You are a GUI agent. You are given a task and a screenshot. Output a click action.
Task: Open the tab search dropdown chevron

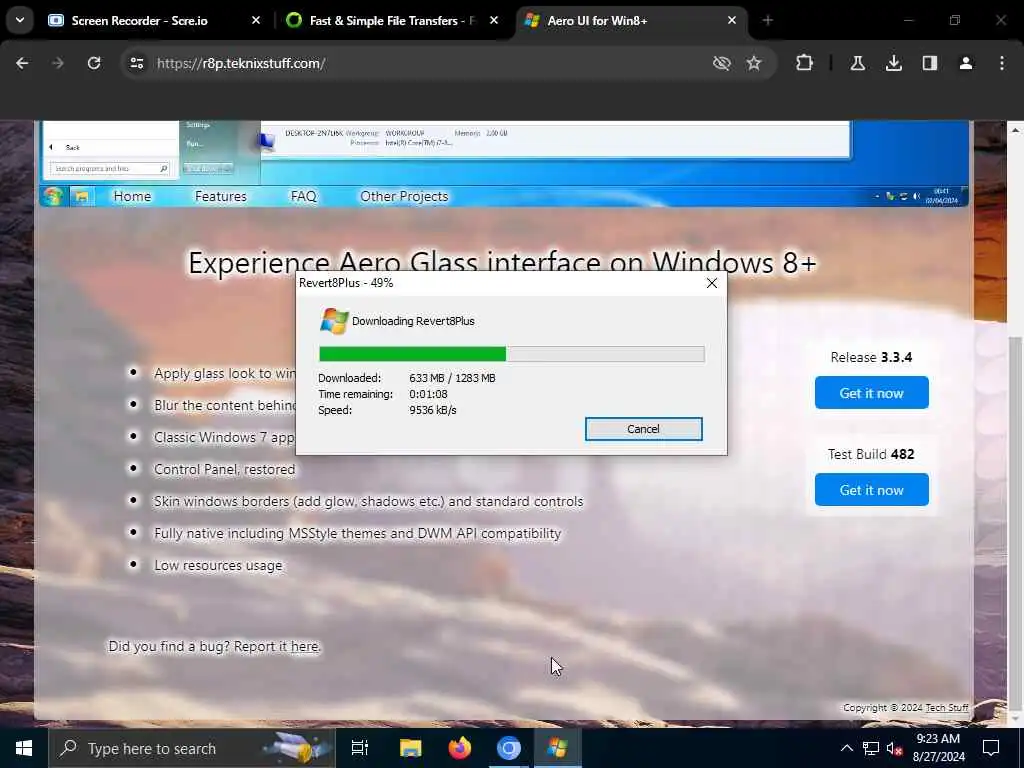click(20, 20)
